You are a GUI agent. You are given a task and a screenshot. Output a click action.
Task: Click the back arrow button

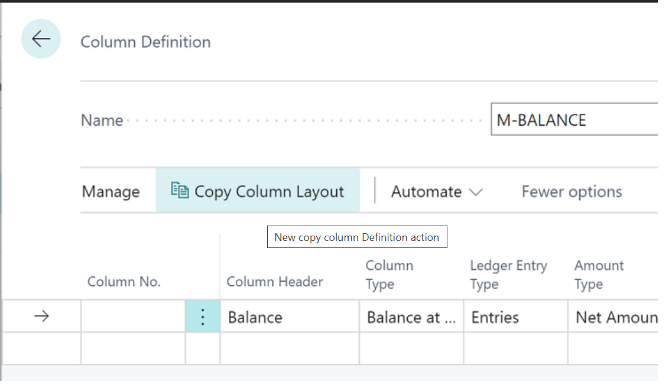(x=41, y=39)
